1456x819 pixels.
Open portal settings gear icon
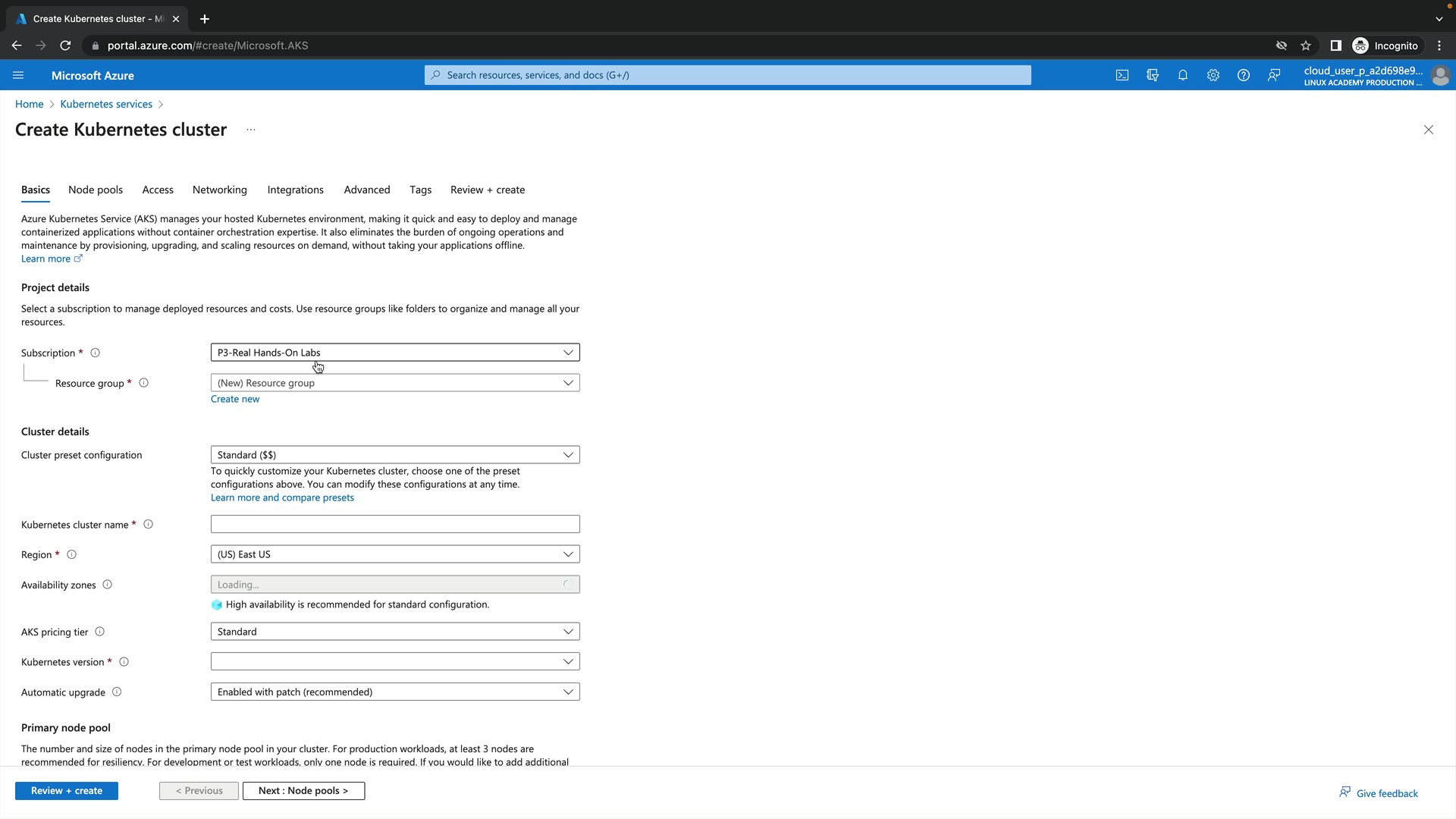[x=1213, y=75]
